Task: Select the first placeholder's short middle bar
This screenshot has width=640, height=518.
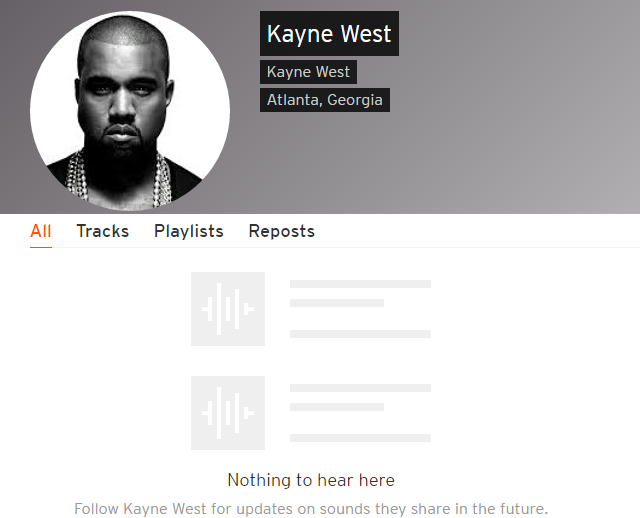Action: tap(337, 303)
